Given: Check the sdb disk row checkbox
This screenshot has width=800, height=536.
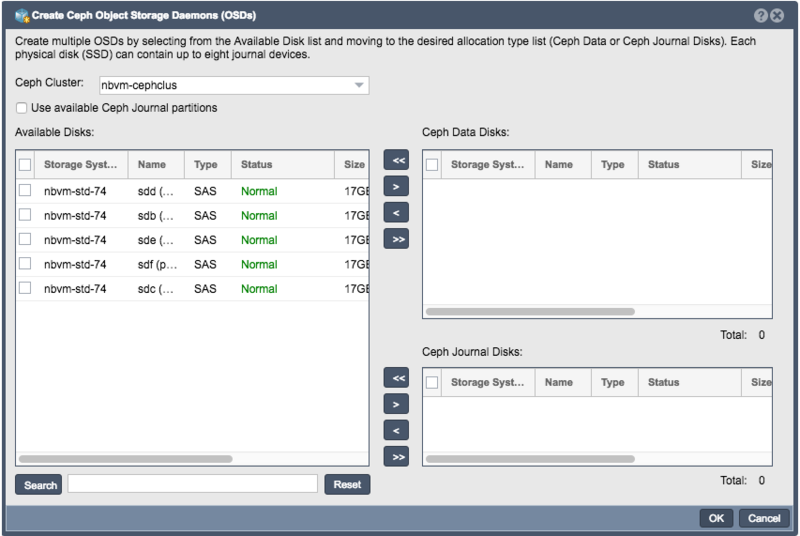Looking at the screenshot, I should pyautogui.click(x=24, y=215).
